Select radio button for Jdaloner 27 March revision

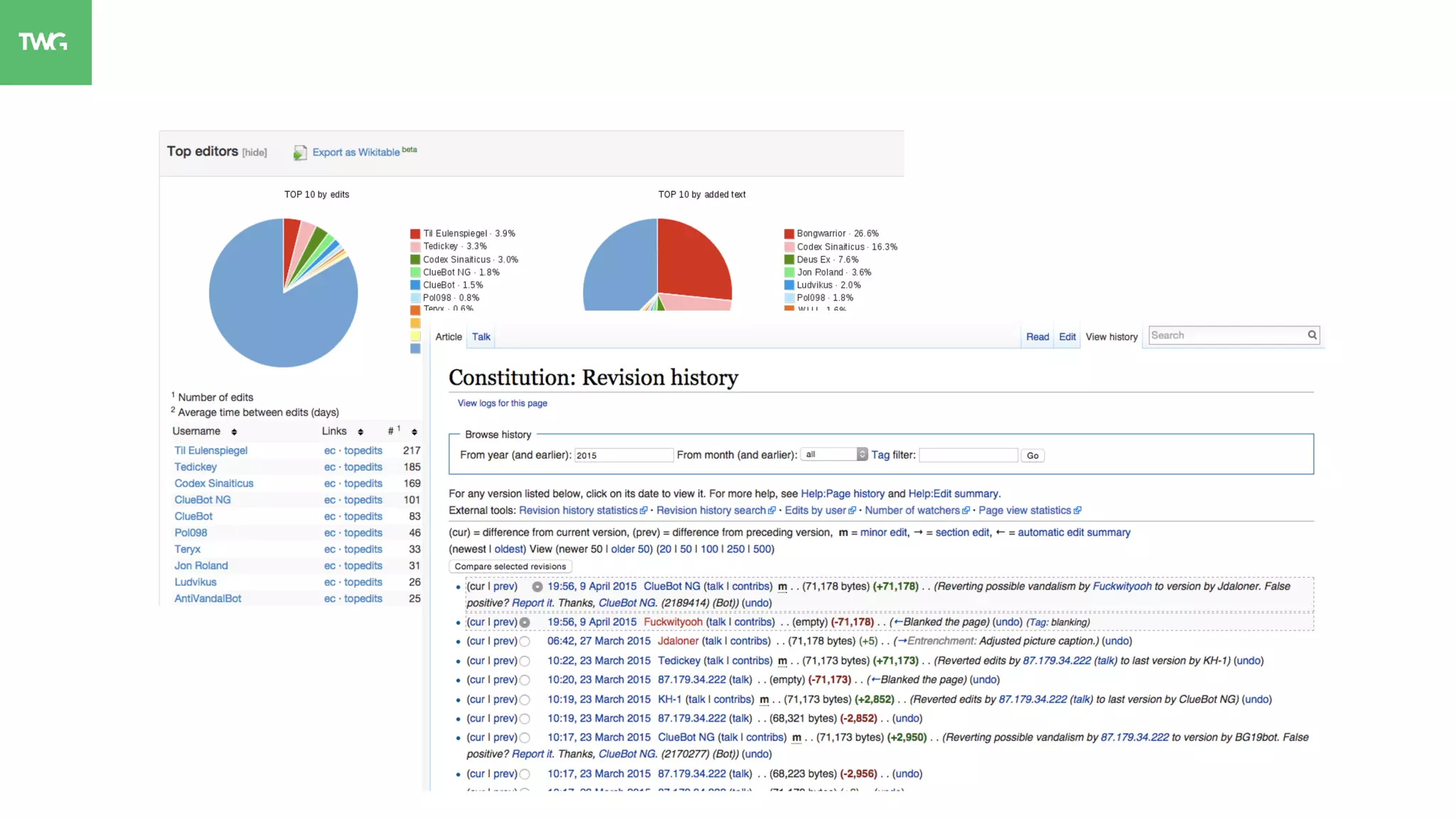click(x=525, y=641)
